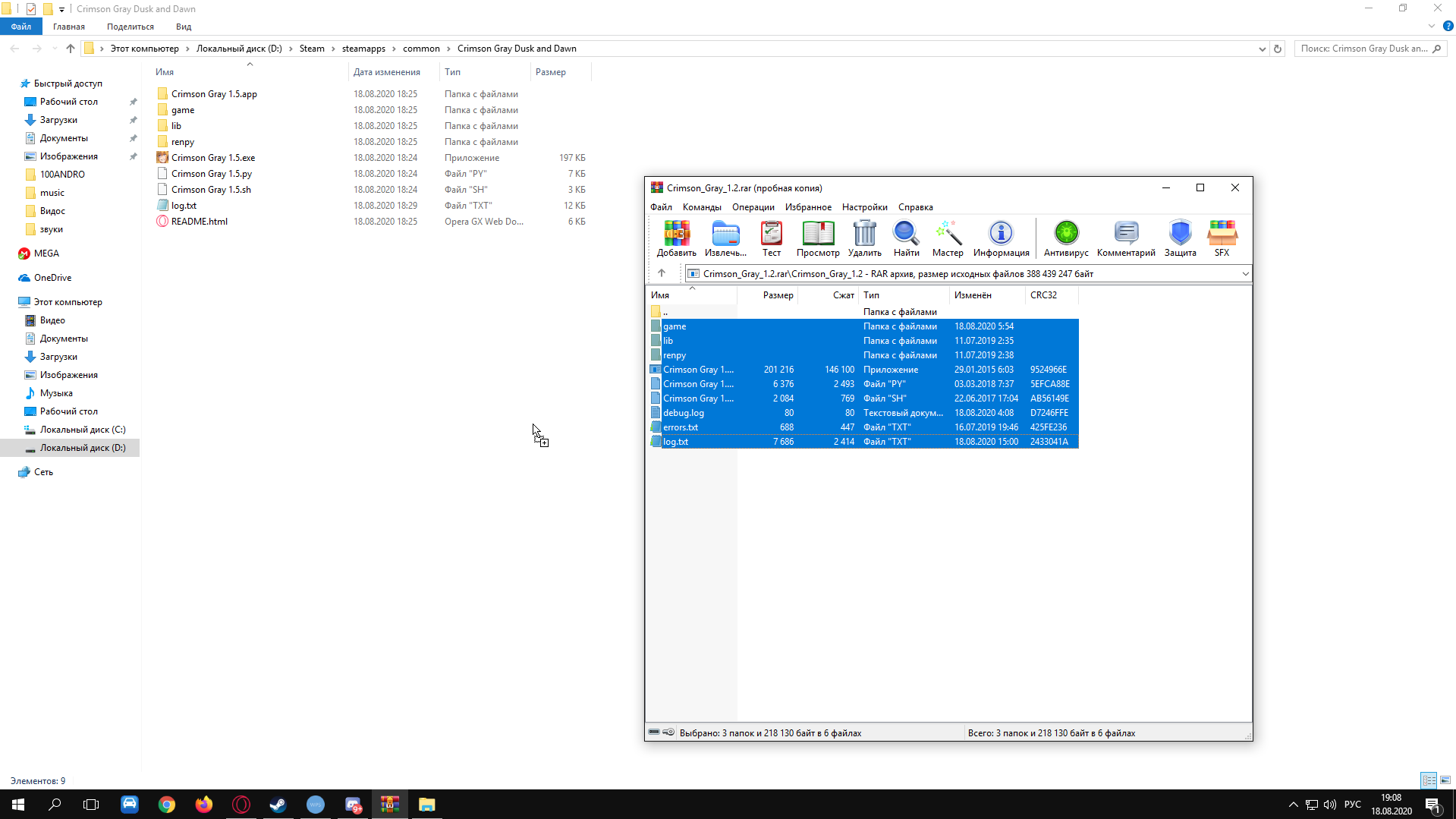Refresh the Explorer address bar

[1278, 49]
